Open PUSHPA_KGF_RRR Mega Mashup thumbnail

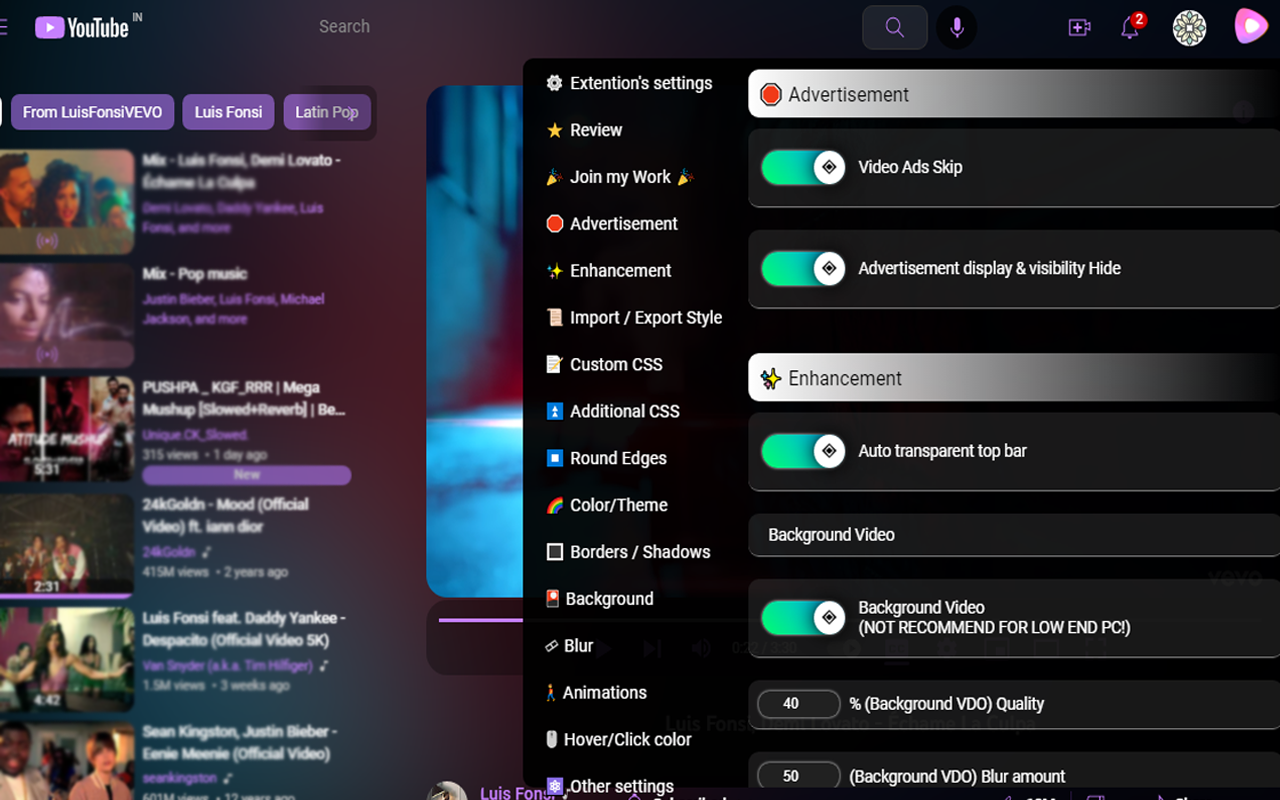coord(66,428)
